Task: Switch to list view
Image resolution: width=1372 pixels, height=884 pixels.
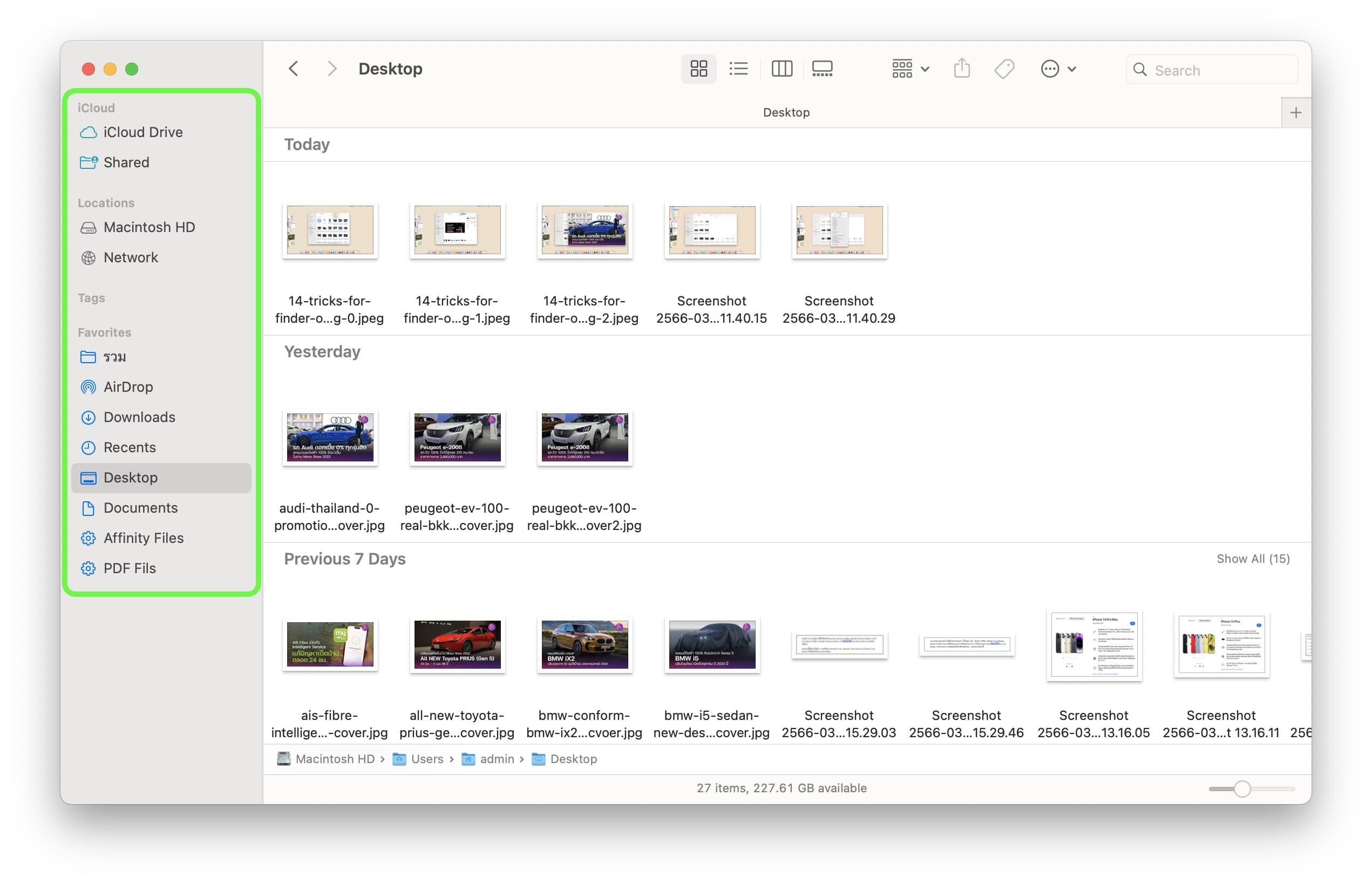Action: click(x=738, y=69)
